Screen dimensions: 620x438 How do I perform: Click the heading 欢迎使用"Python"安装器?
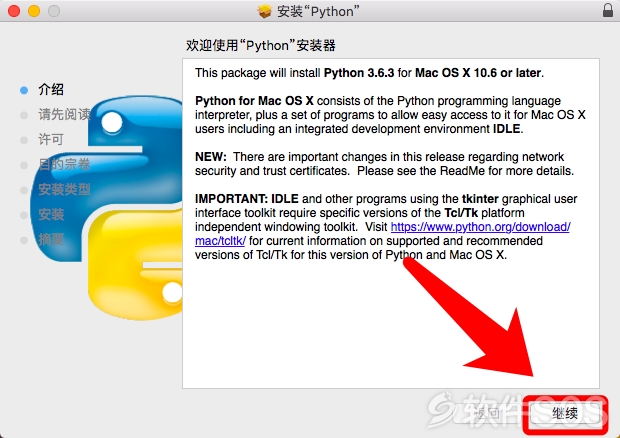pos(261,45)
